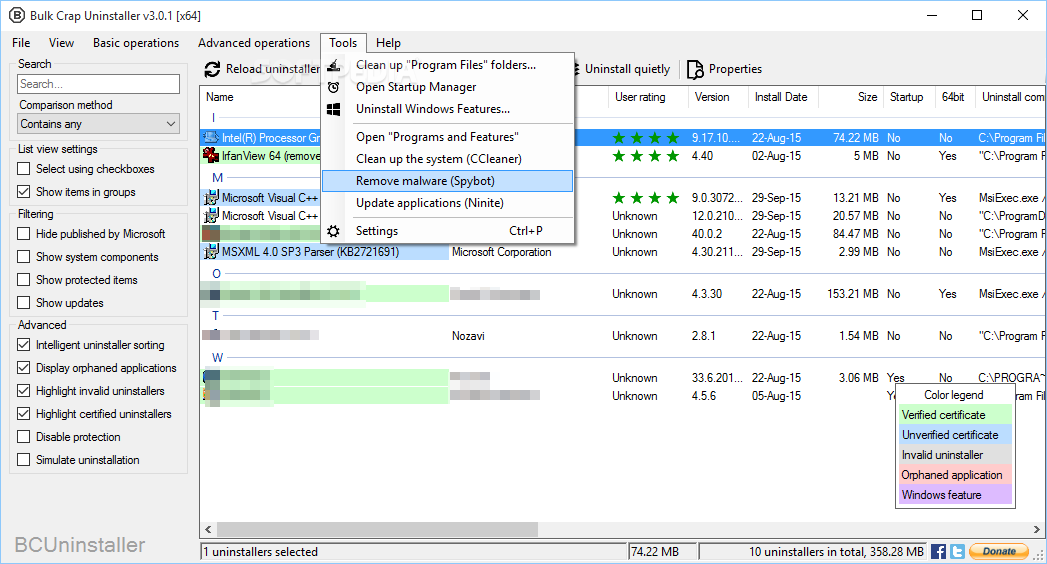Click the Properties document icon in toolbar

[695, 69]
